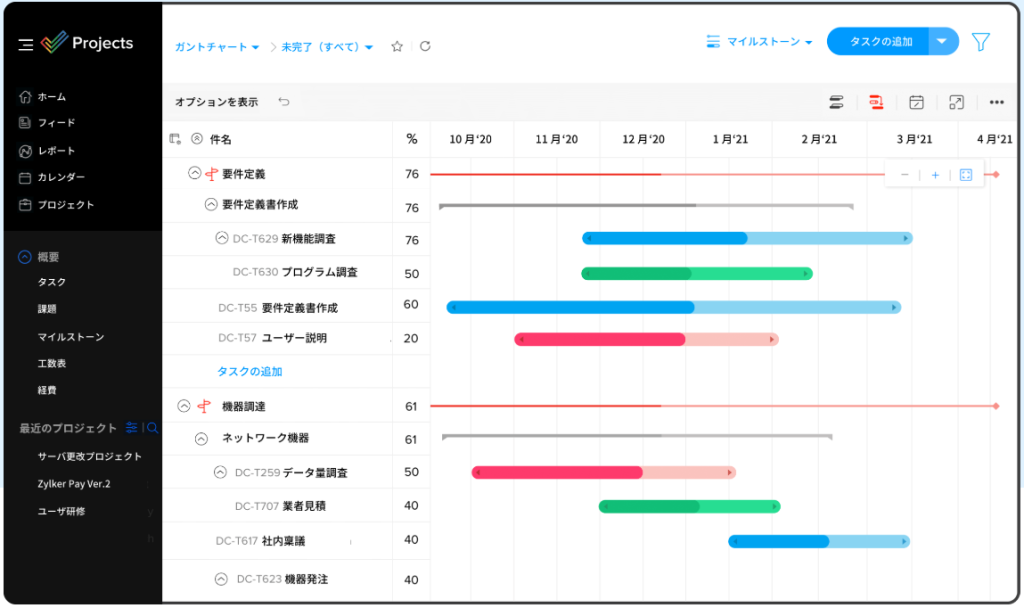Click the タスクの追加 blue button
This screenshot has height=608, width=1024.
tap(880, 42)
